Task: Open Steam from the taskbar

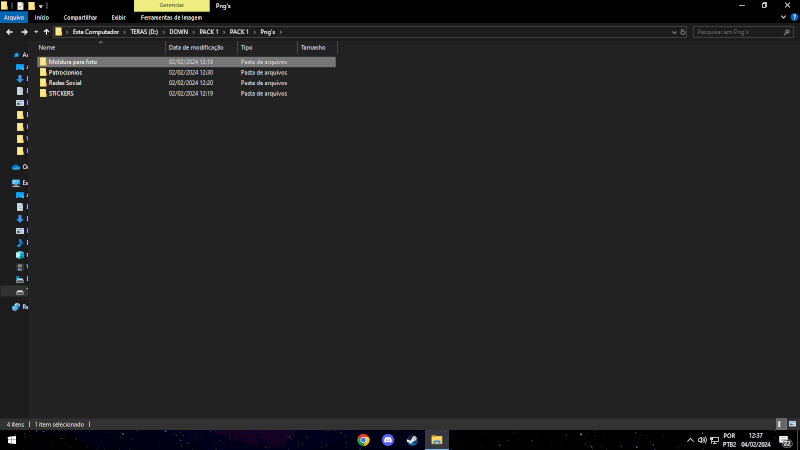Action: click(412, 440)
